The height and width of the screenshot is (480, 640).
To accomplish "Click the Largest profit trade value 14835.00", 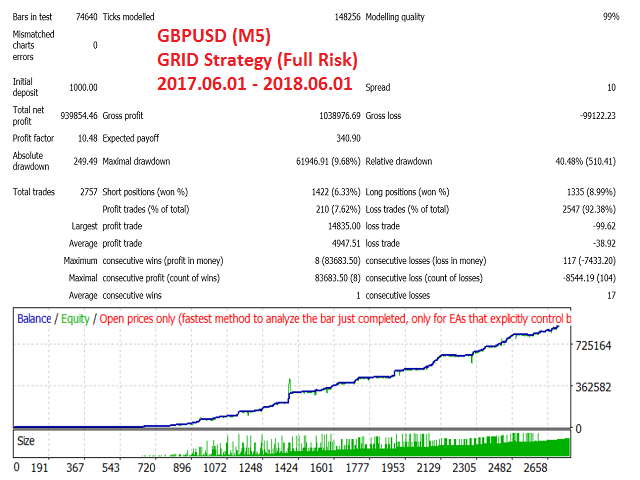I will (x=336, y=227).
